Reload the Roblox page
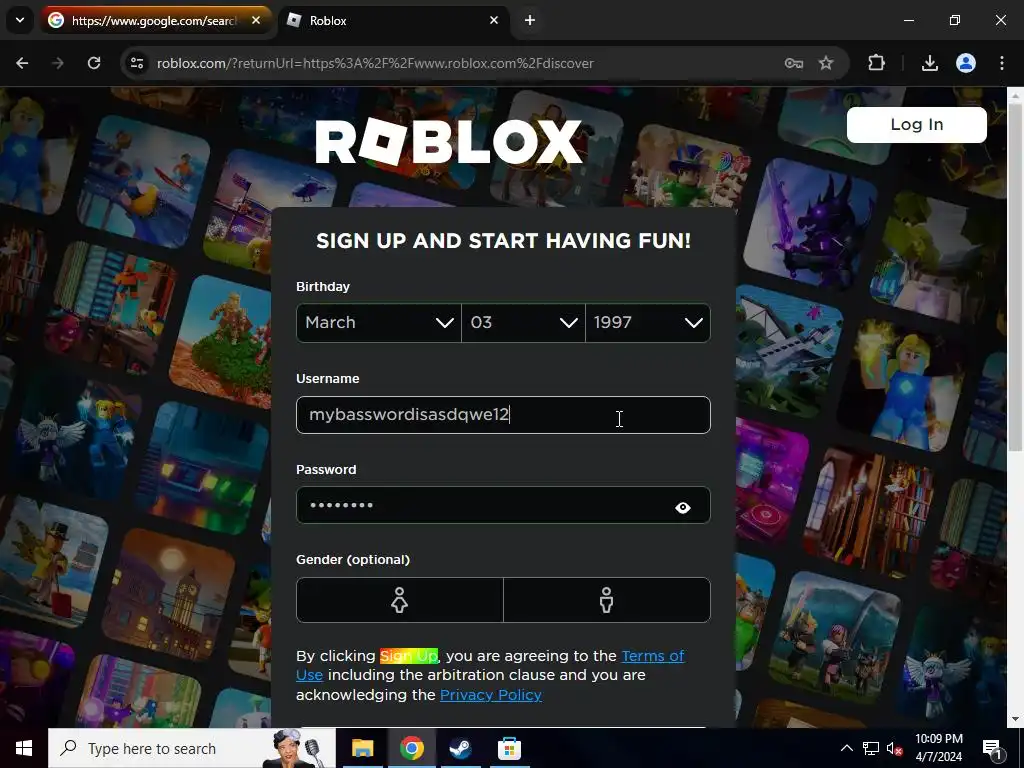 94,63
